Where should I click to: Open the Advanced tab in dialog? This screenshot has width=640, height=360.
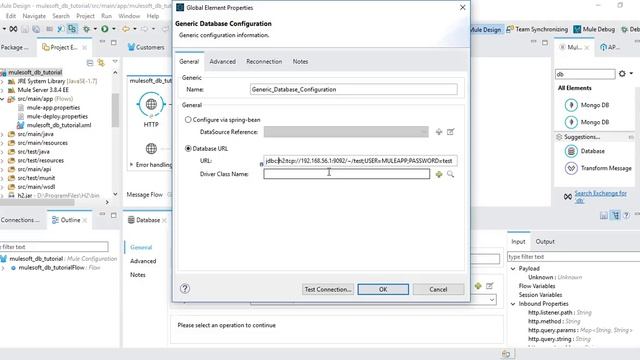222,62
